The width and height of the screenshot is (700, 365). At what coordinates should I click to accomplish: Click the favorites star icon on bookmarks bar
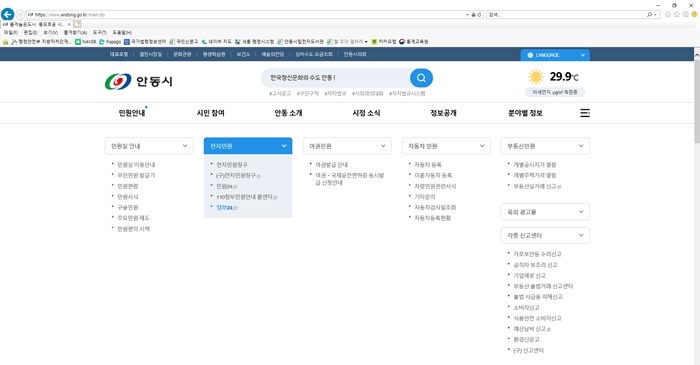pos(5,42)
